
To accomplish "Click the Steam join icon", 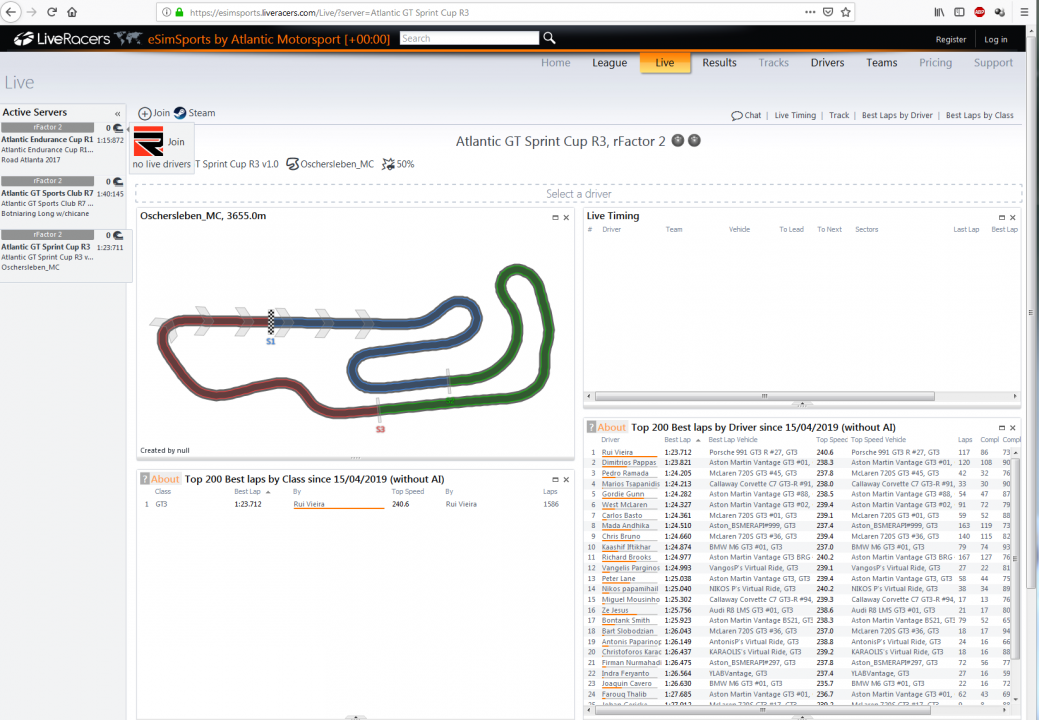I will (x=180, y=113).
